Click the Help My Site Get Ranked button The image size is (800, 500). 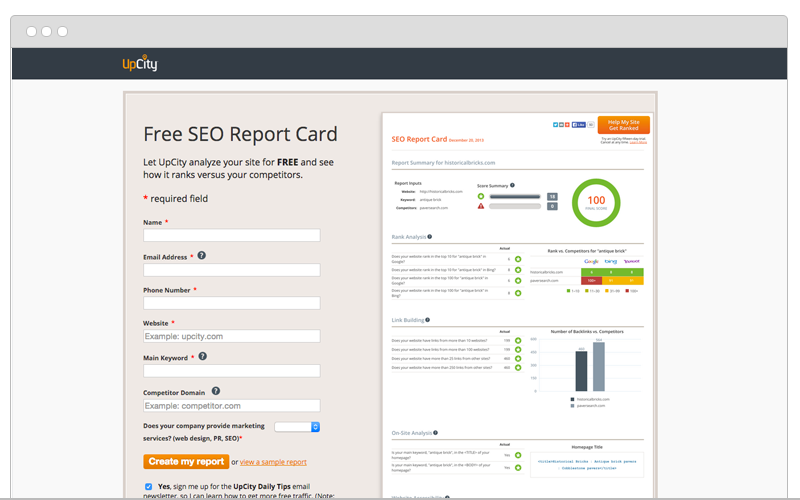click(x=623, y=125)
